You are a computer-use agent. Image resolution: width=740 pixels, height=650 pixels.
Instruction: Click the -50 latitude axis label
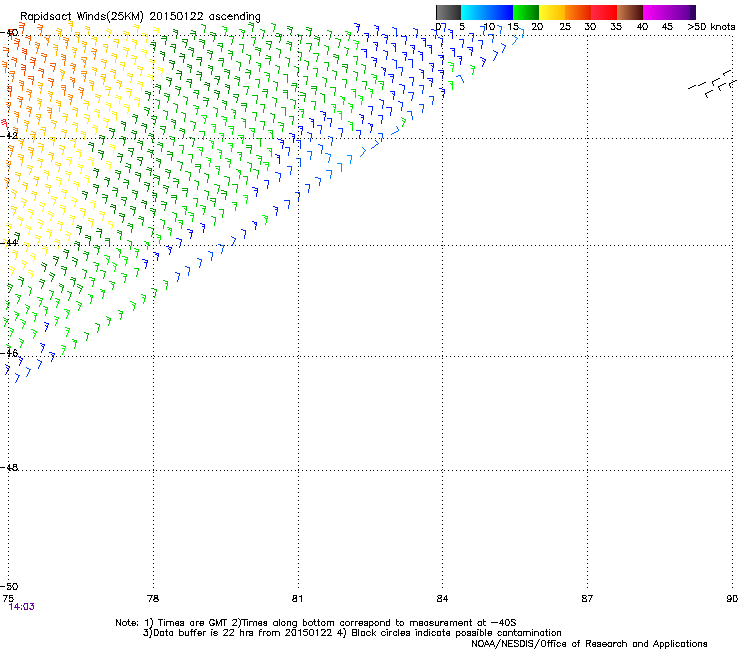(9, 586)
